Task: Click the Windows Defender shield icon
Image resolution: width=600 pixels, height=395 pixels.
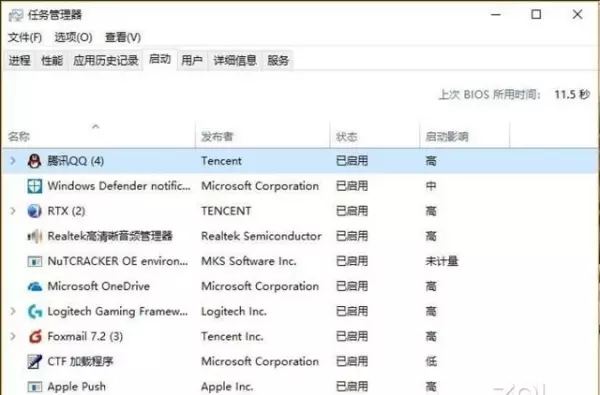Action: click(x=34, y=186)
